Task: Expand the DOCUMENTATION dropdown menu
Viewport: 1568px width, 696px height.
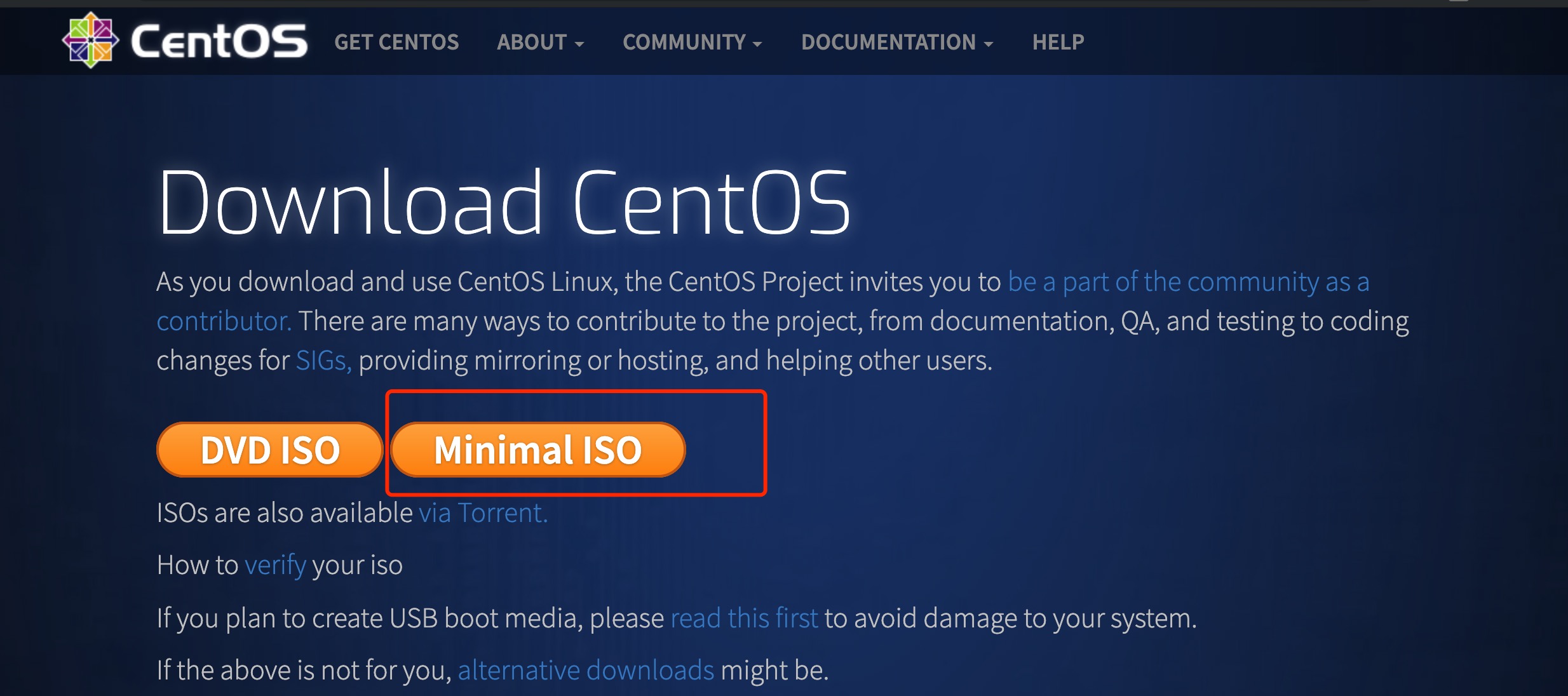Action: pos(888,42)
